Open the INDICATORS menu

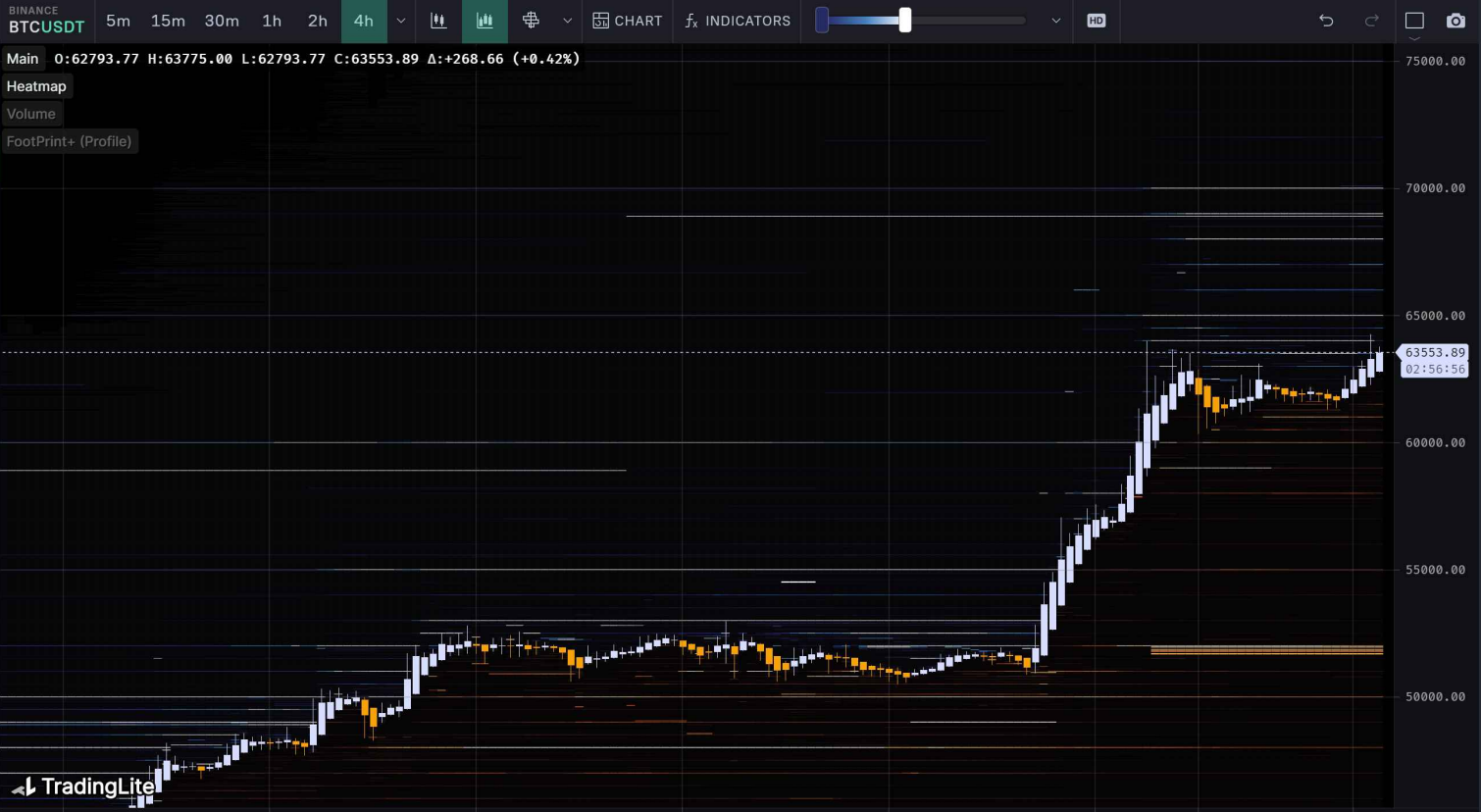[738, 21]
